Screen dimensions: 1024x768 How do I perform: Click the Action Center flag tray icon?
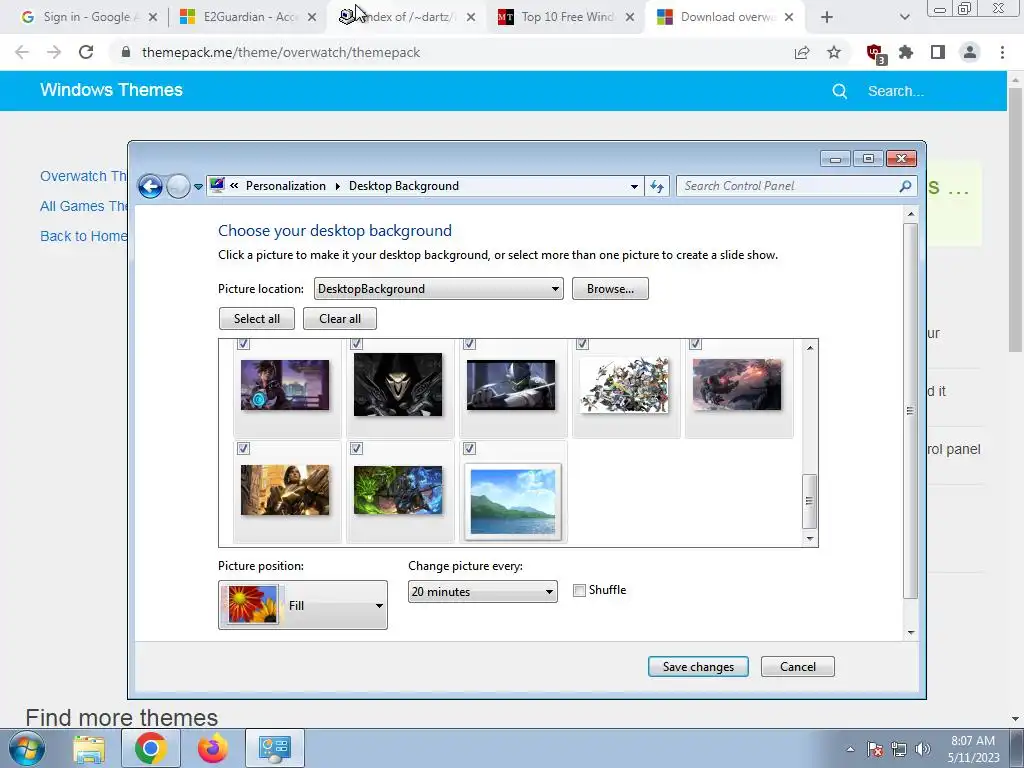tap(875, 750)
